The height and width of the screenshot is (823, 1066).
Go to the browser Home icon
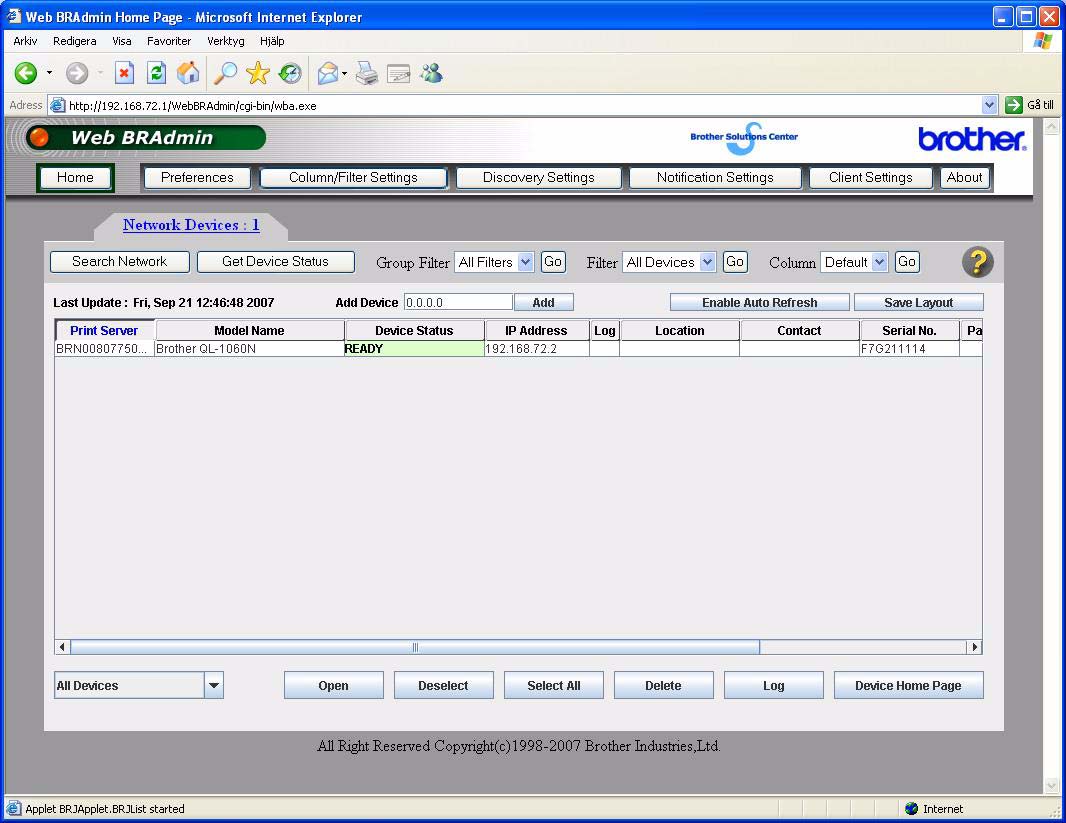coord(188,73)
